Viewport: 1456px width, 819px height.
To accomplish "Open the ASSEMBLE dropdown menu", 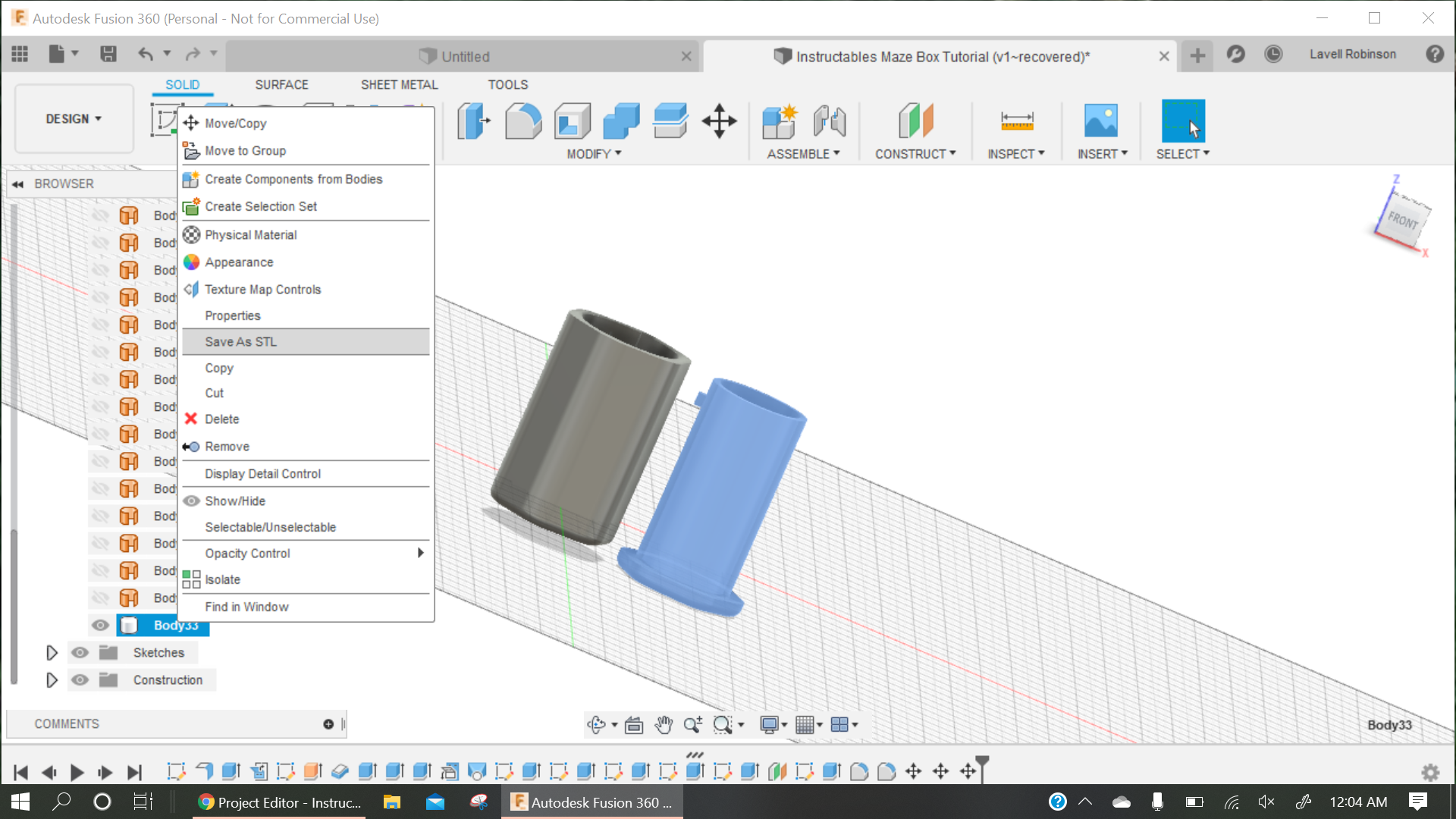I will (804, 154).
